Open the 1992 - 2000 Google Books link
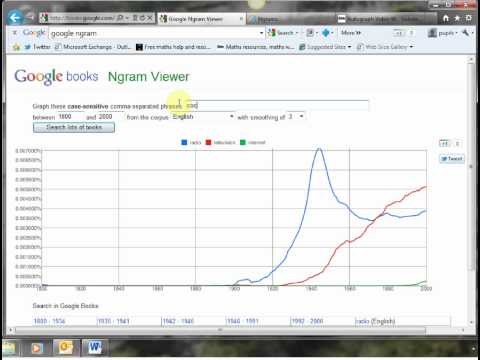Viewport: 480px width, 360px height. (x=307, y=321)
